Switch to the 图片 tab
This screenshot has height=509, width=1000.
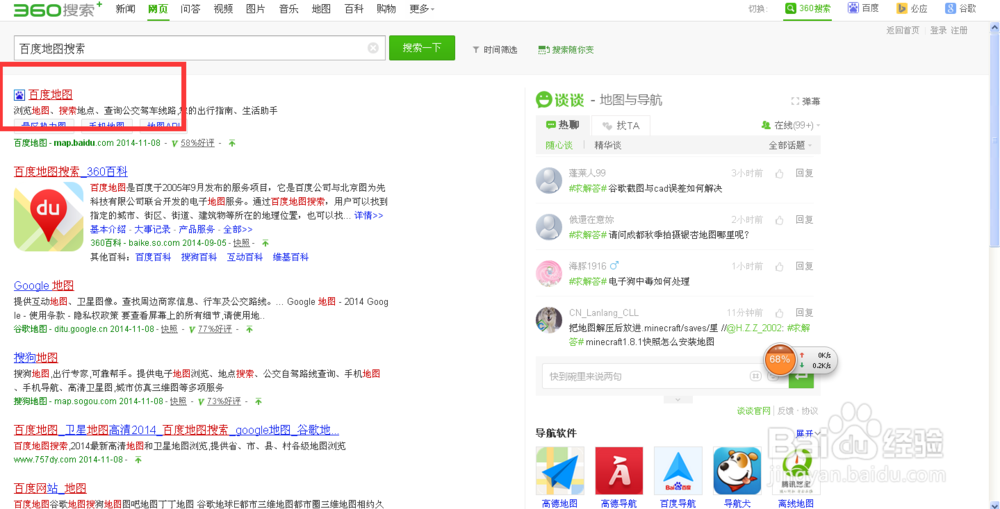click(x=256, y=9)
